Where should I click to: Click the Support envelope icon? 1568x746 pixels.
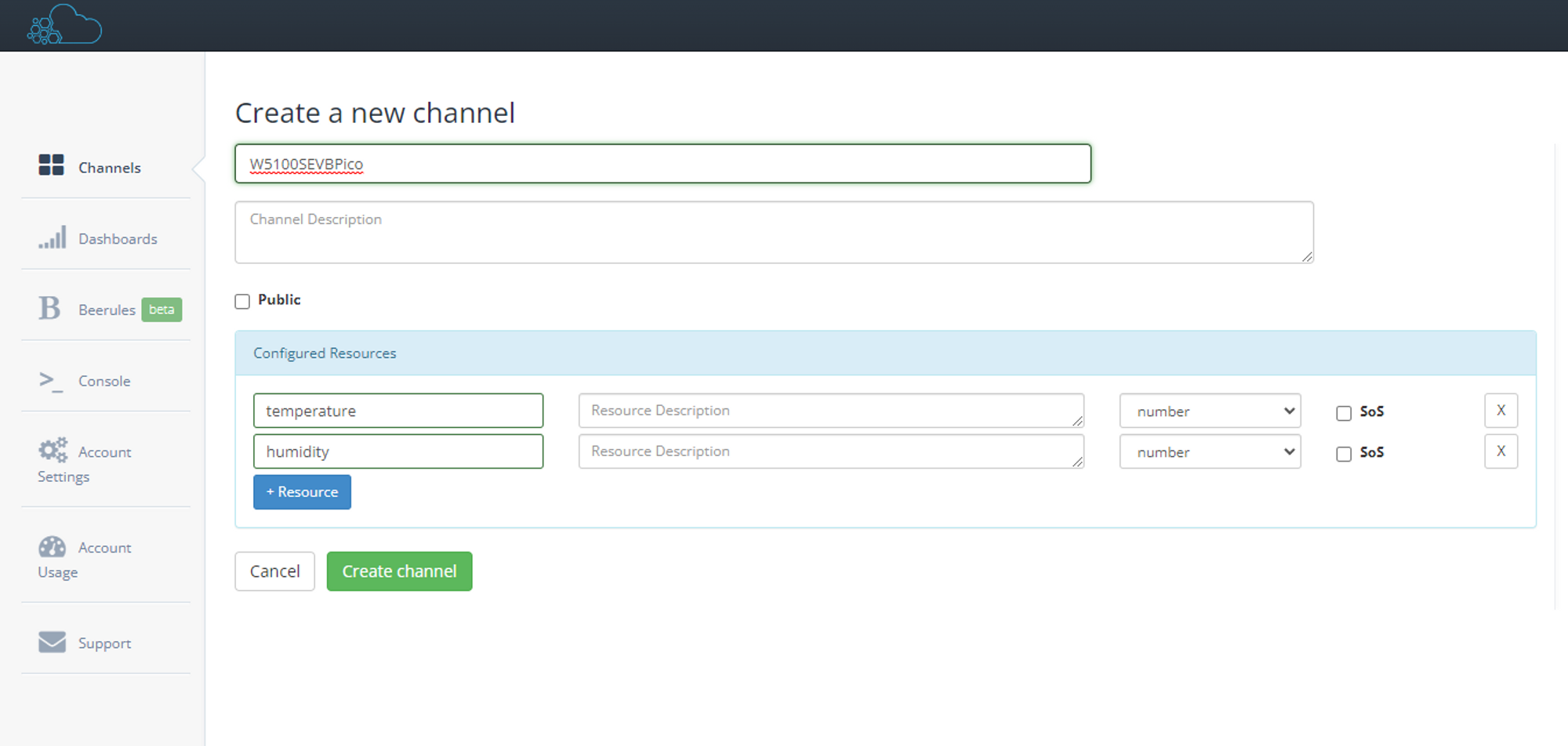(53, 642)
